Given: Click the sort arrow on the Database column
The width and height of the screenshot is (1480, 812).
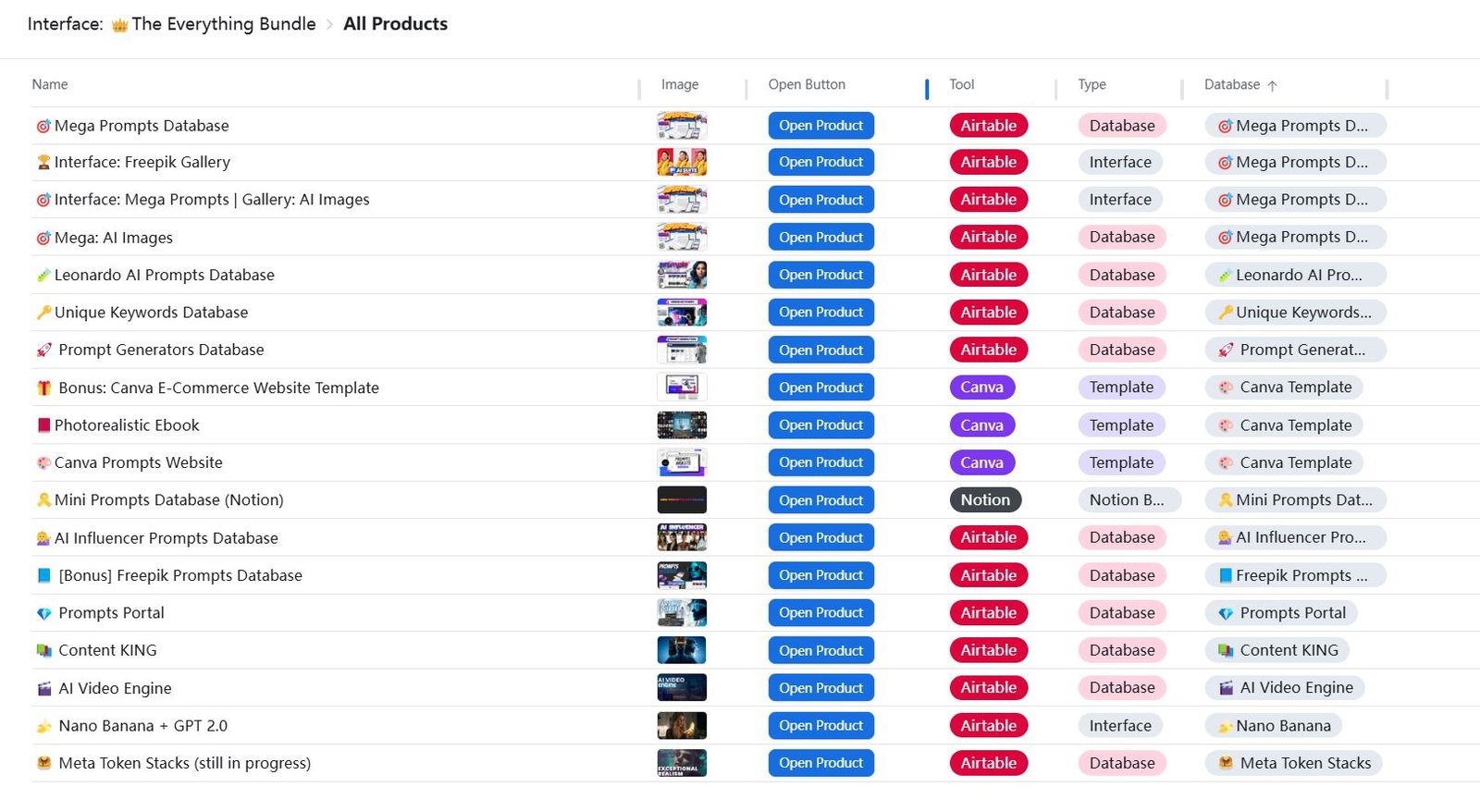Looking at the screenshot, I should pos(1273,85).
